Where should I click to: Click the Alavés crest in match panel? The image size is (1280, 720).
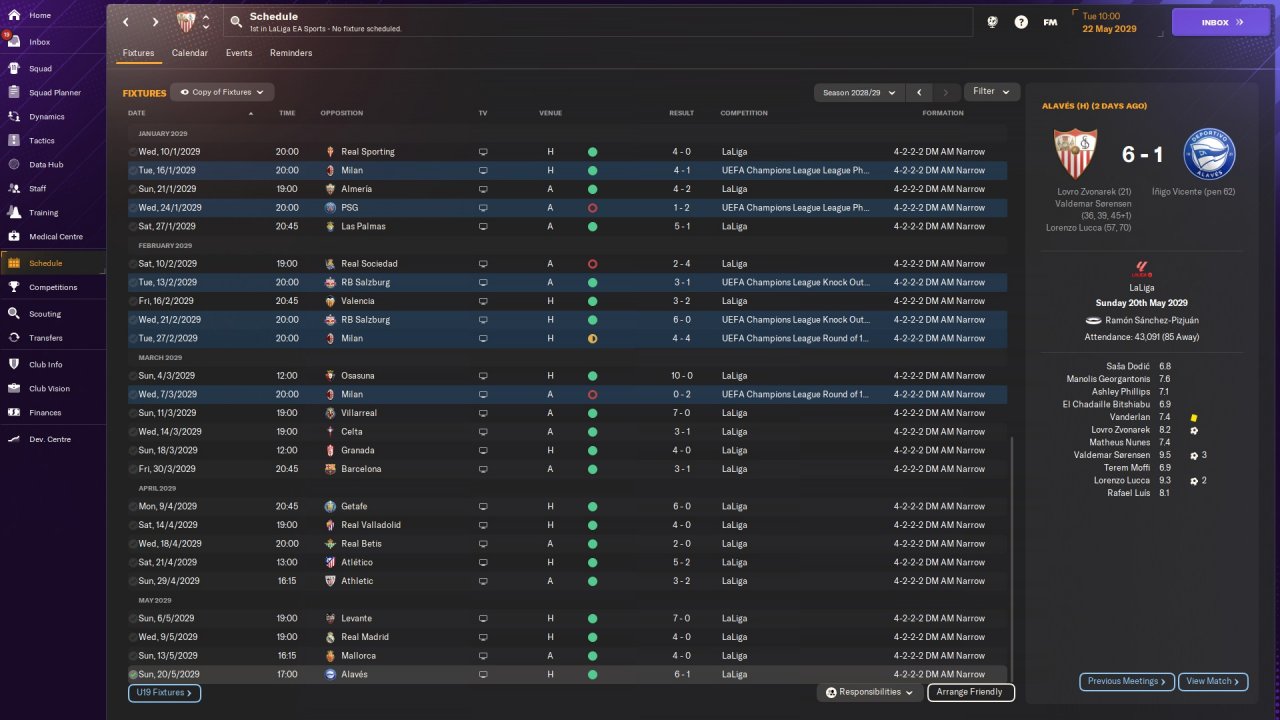click(1210, 154)
